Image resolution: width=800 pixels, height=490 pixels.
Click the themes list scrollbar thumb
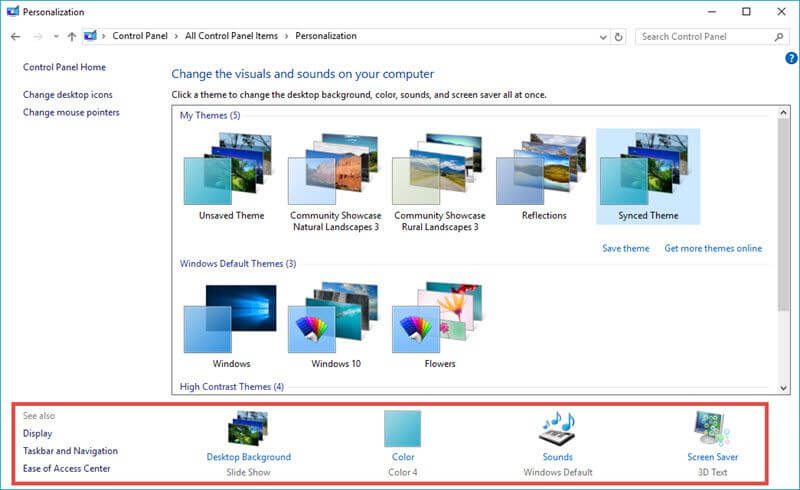tap(783, 214)
